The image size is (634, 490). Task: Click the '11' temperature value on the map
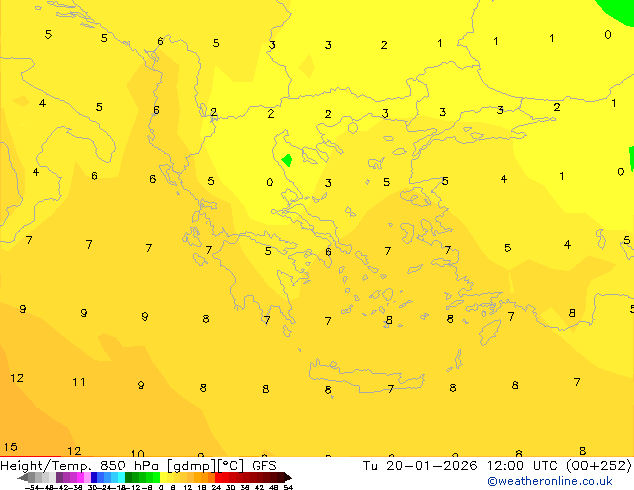point(79,382)
